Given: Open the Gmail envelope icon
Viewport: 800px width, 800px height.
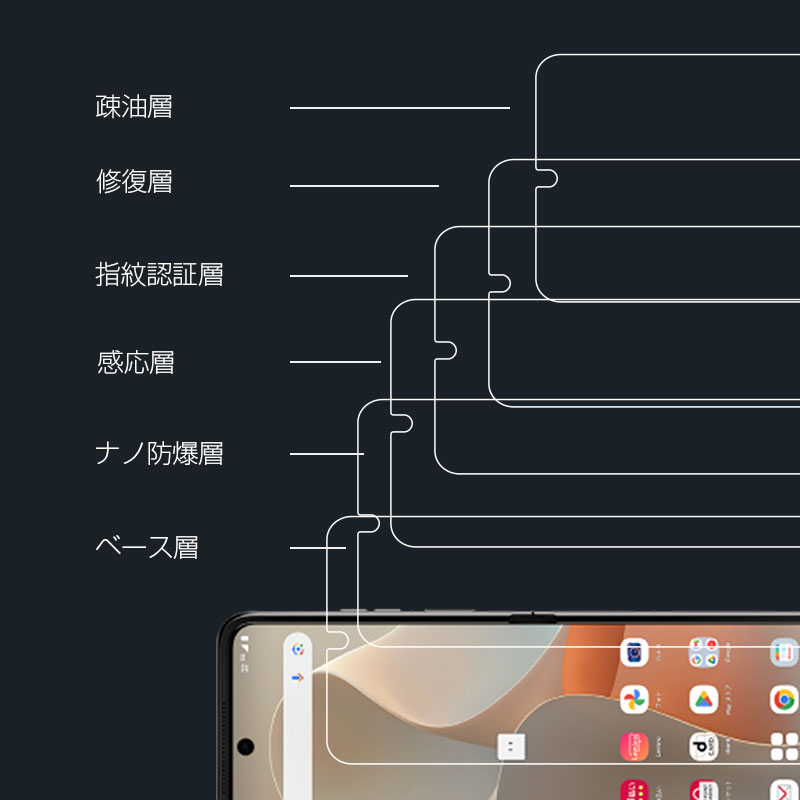Looking at the screenshot, I should click(784, 790).
